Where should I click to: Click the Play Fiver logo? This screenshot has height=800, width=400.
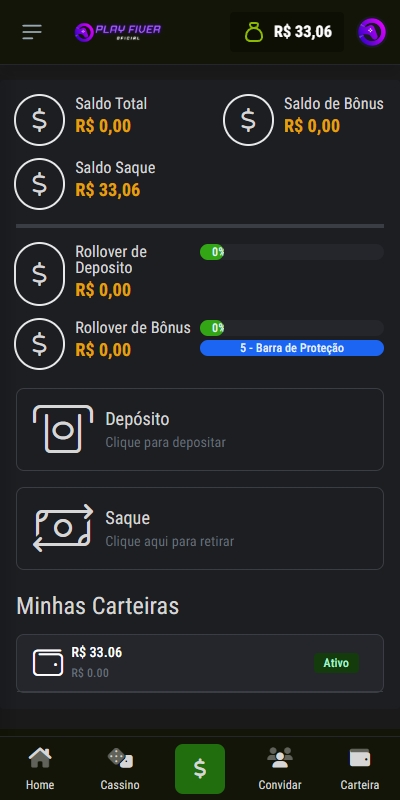[x=118, y=32]
